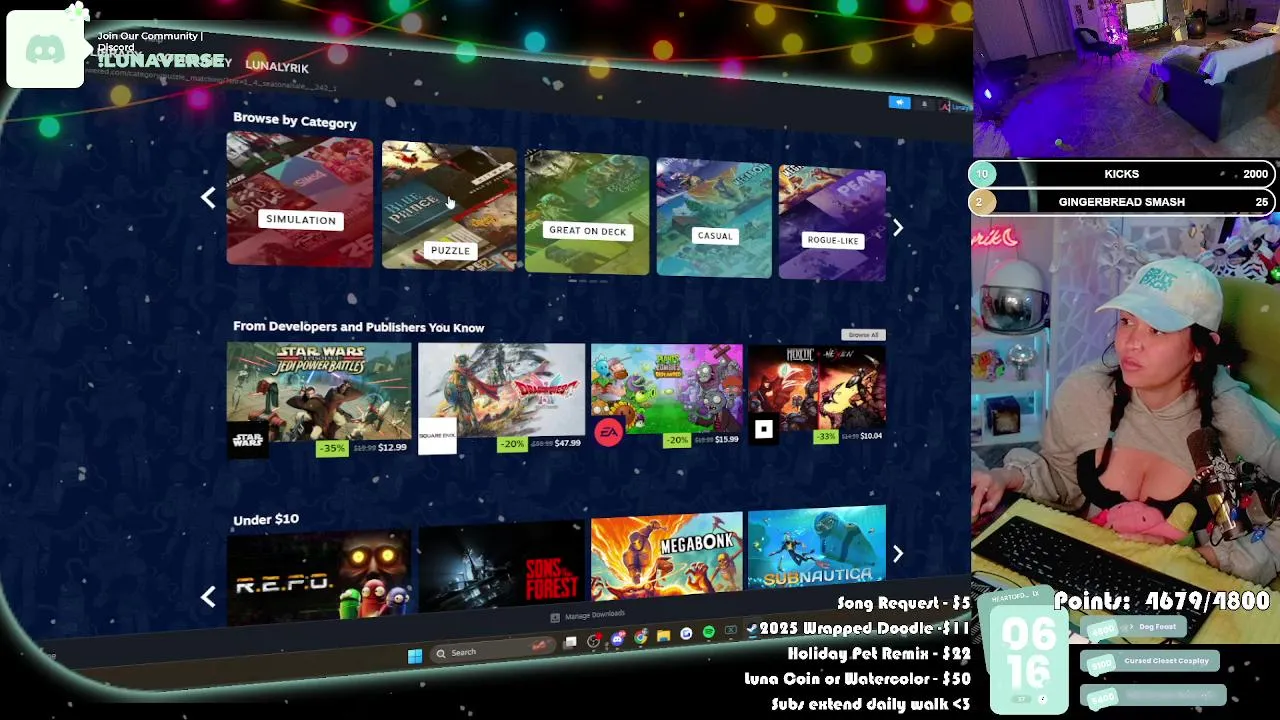Click the $15.99 price

point(727,439)
